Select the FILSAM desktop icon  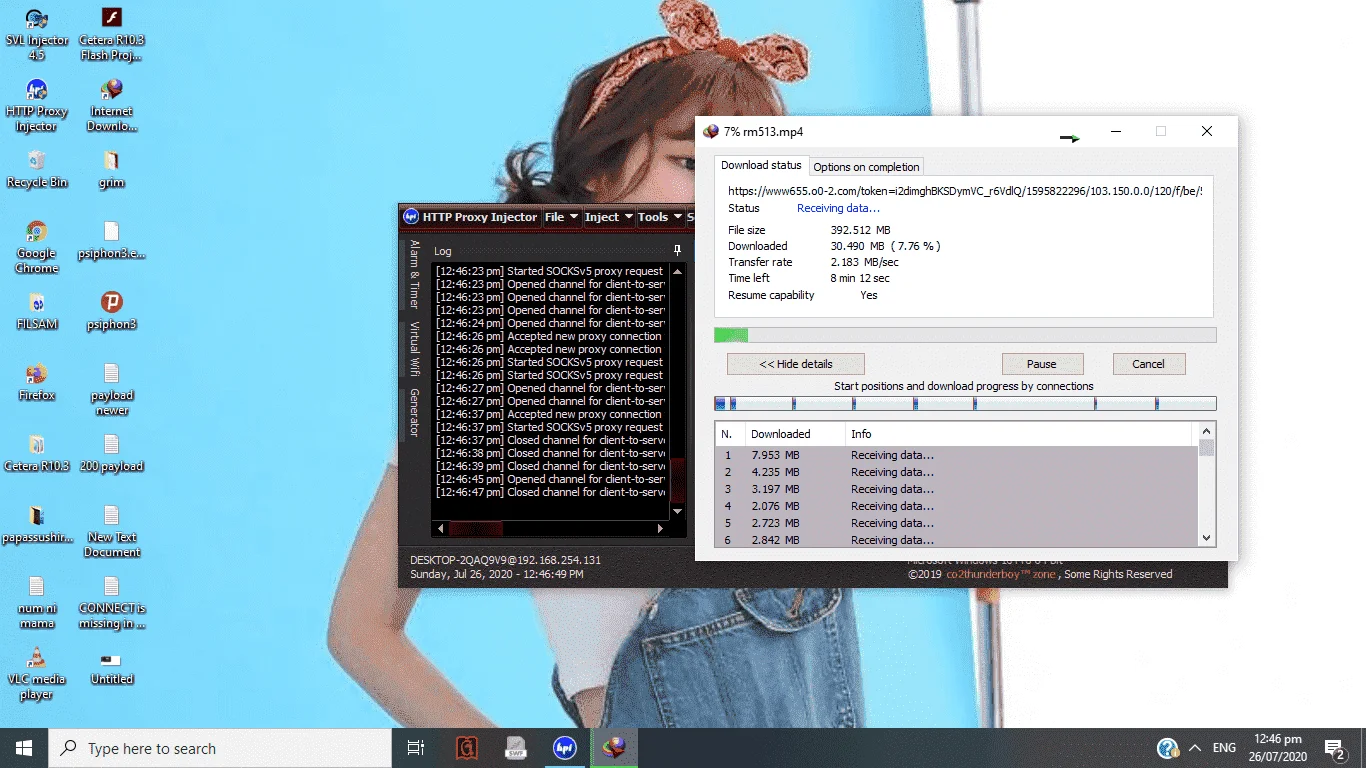tap(37, 311)
